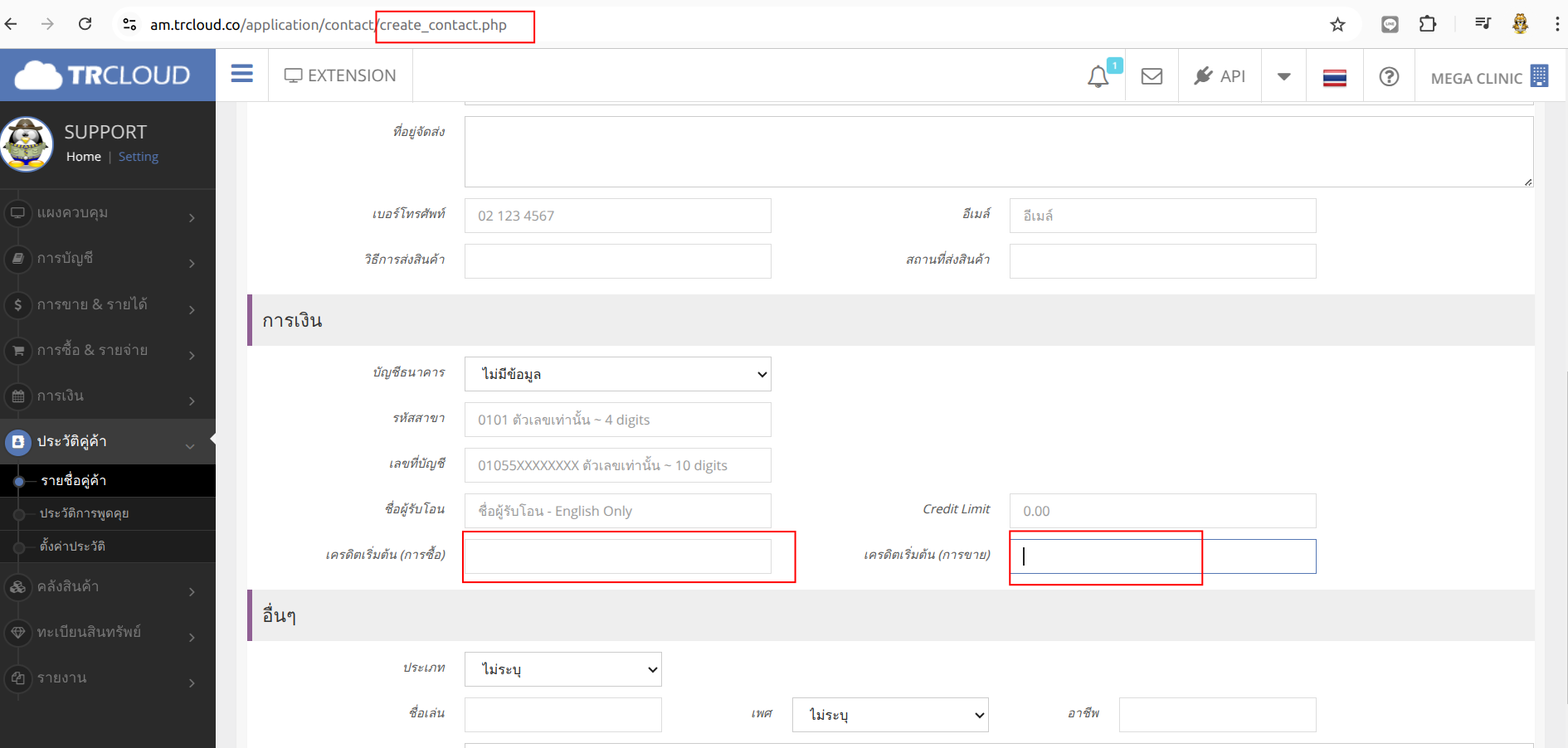
Task: Focus the ที่อยู่จัดส่ง textarea
Action: pos(999,152)
